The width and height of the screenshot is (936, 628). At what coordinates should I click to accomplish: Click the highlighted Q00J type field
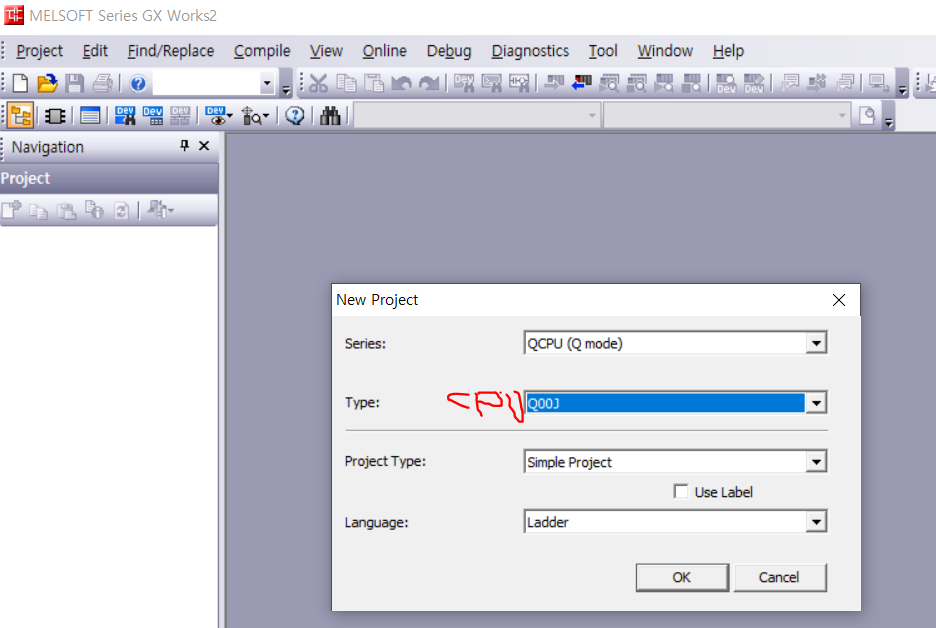(x=664, y=403)
